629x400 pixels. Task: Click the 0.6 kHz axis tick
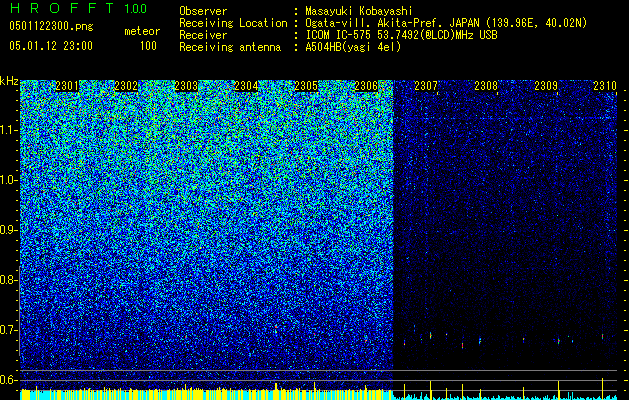9,380
